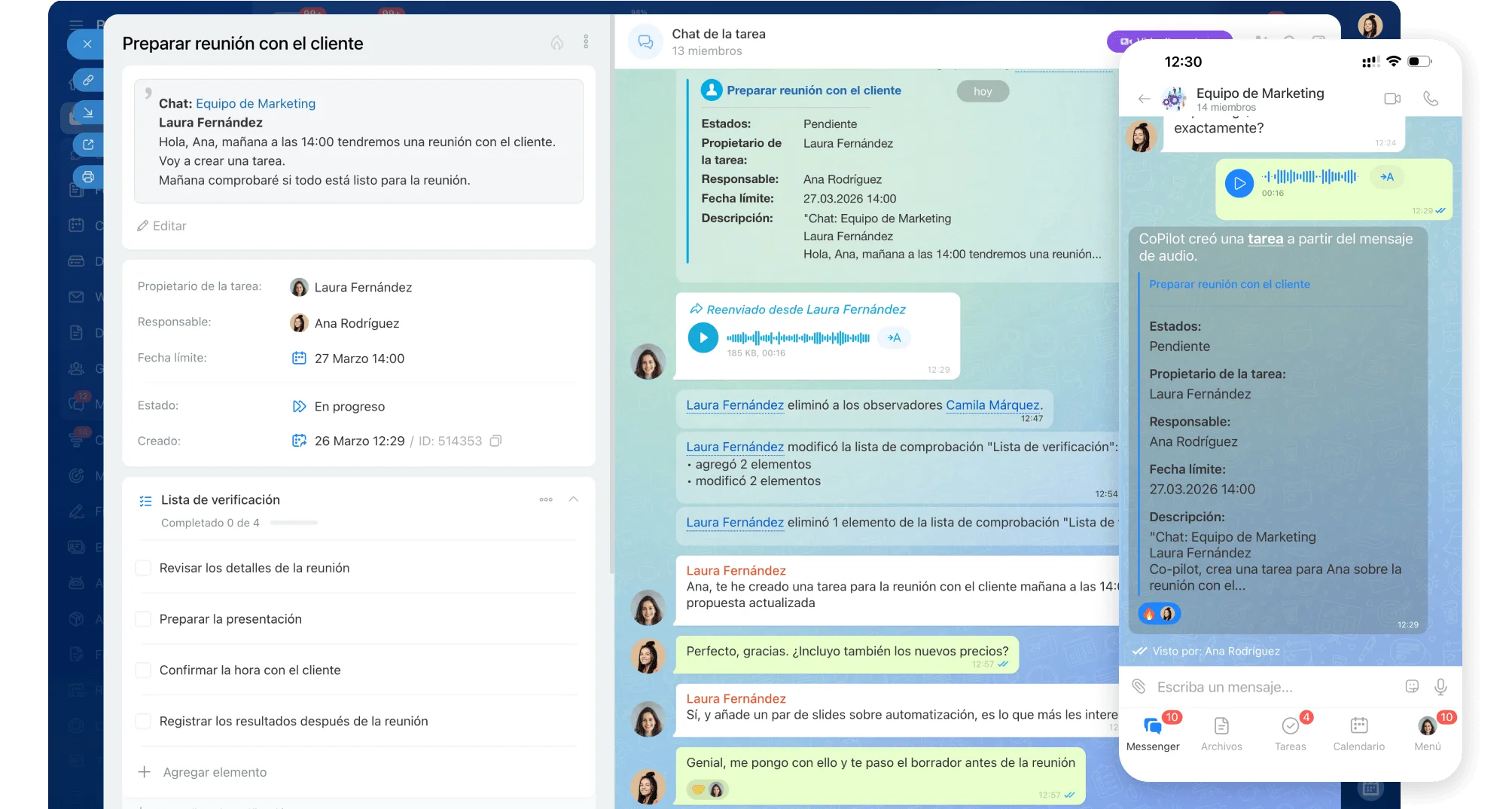Check Revisar los detalles de la reunión
The image size is (1512, 809).
pyautogui.click(x=143, y=568)
